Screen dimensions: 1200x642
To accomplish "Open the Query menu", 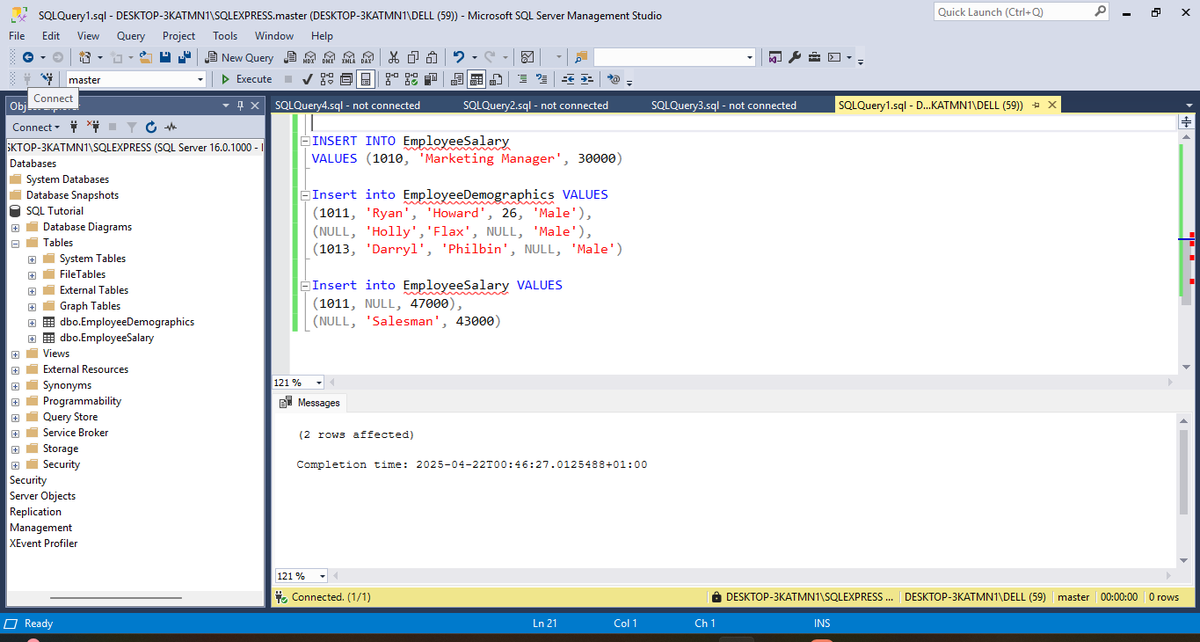I will pyautogui.click(x=130, y=35).
